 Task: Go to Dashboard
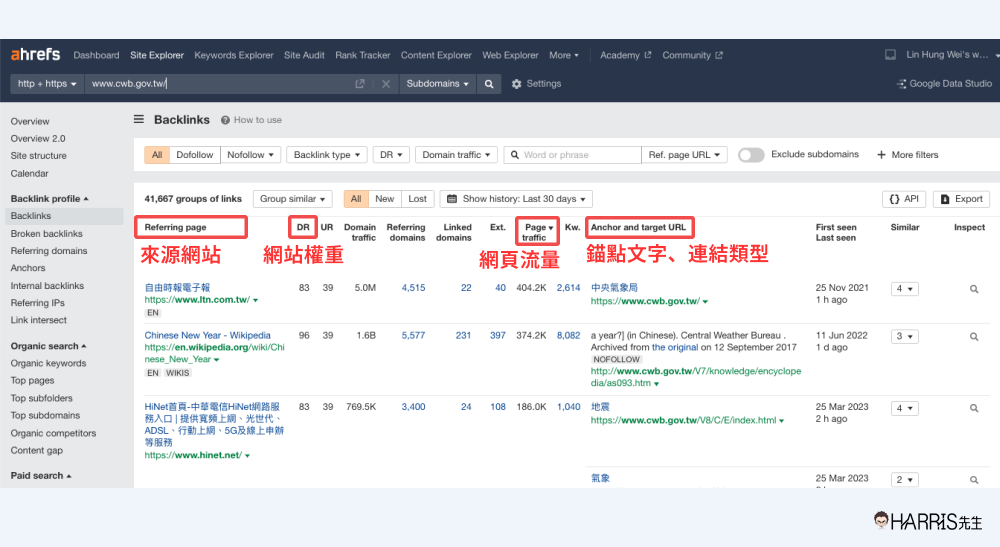96,55
